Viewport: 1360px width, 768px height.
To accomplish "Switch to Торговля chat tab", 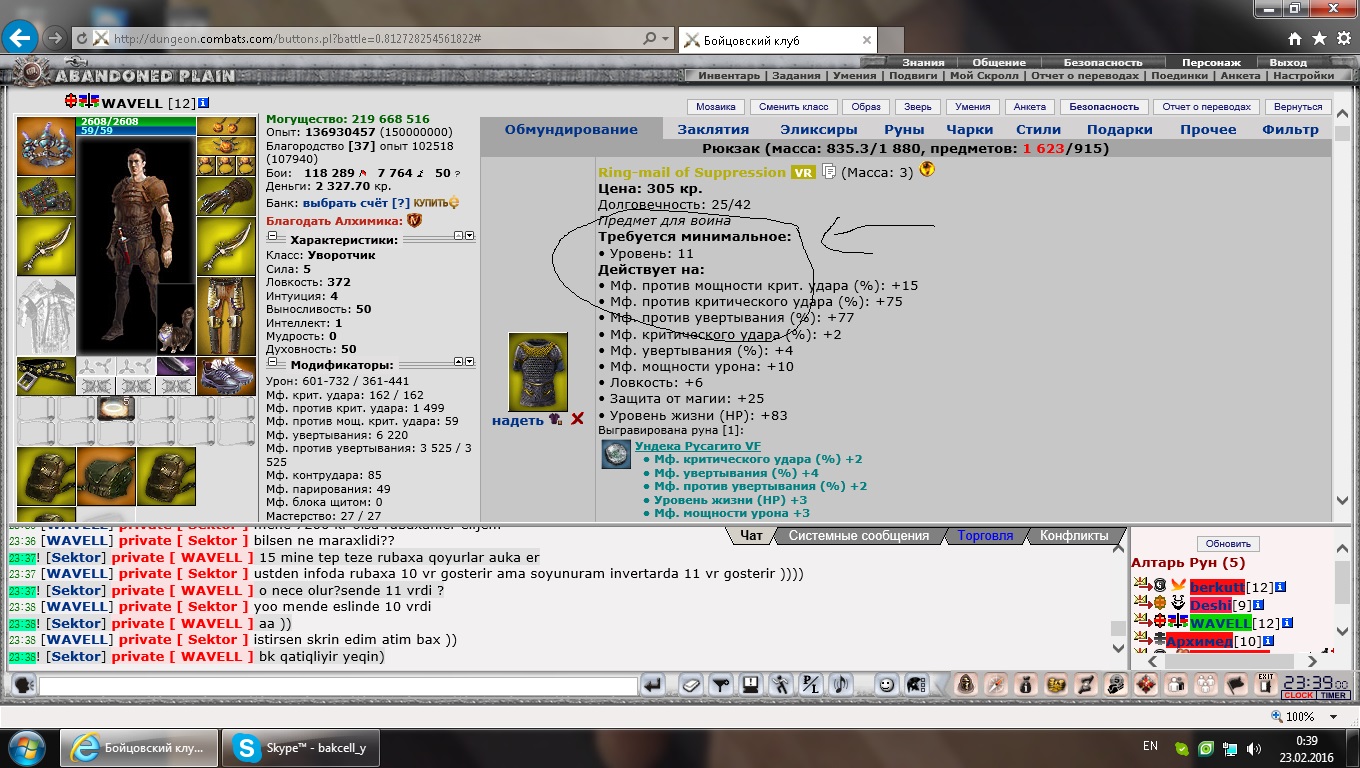I will (x=985, y=536).
